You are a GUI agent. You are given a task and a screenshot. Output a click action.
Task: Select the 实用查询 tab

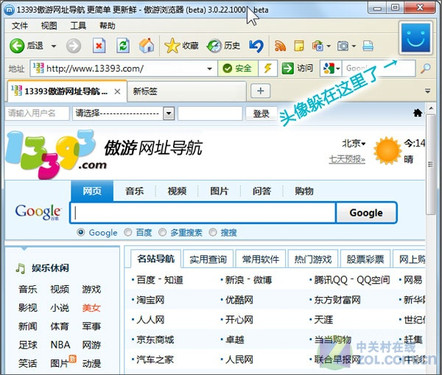pos(208,259)
